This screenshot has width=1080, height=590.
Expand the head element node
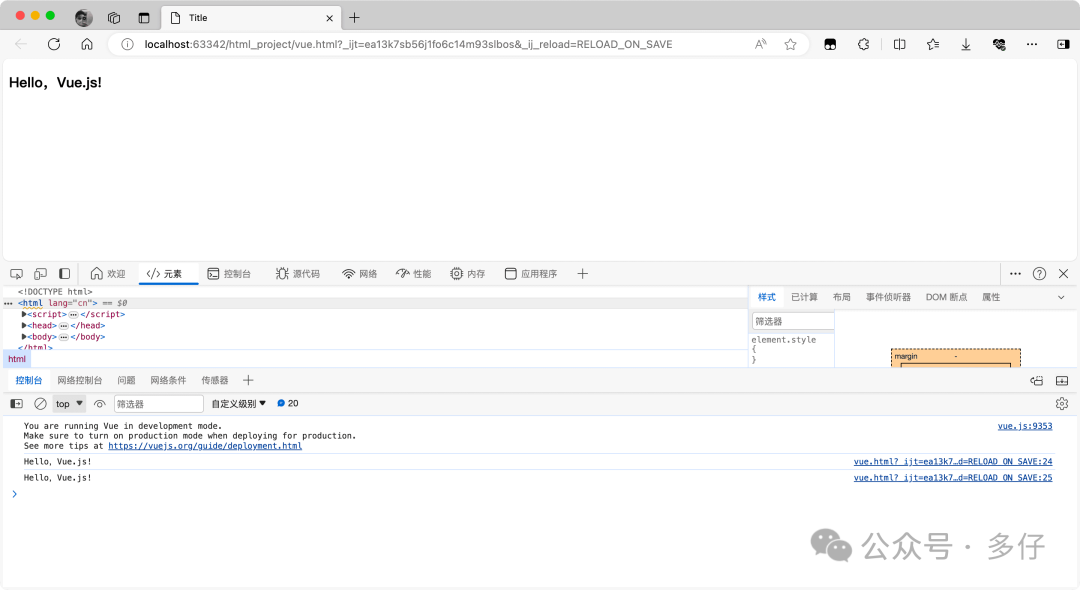click(x=24, y=326)
